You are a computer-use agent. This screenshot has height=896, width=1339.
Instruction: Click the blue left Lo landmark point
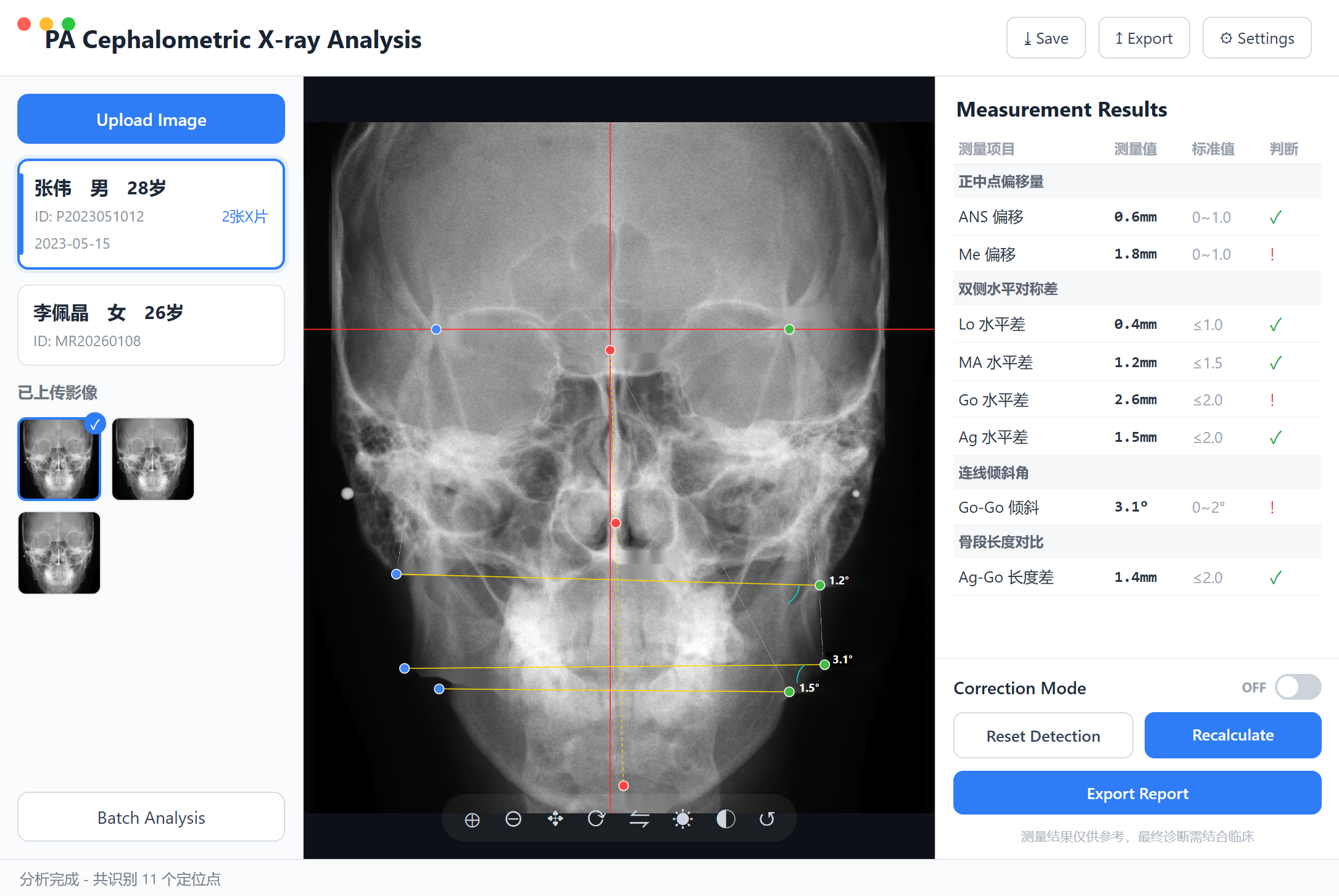[436, 330]
